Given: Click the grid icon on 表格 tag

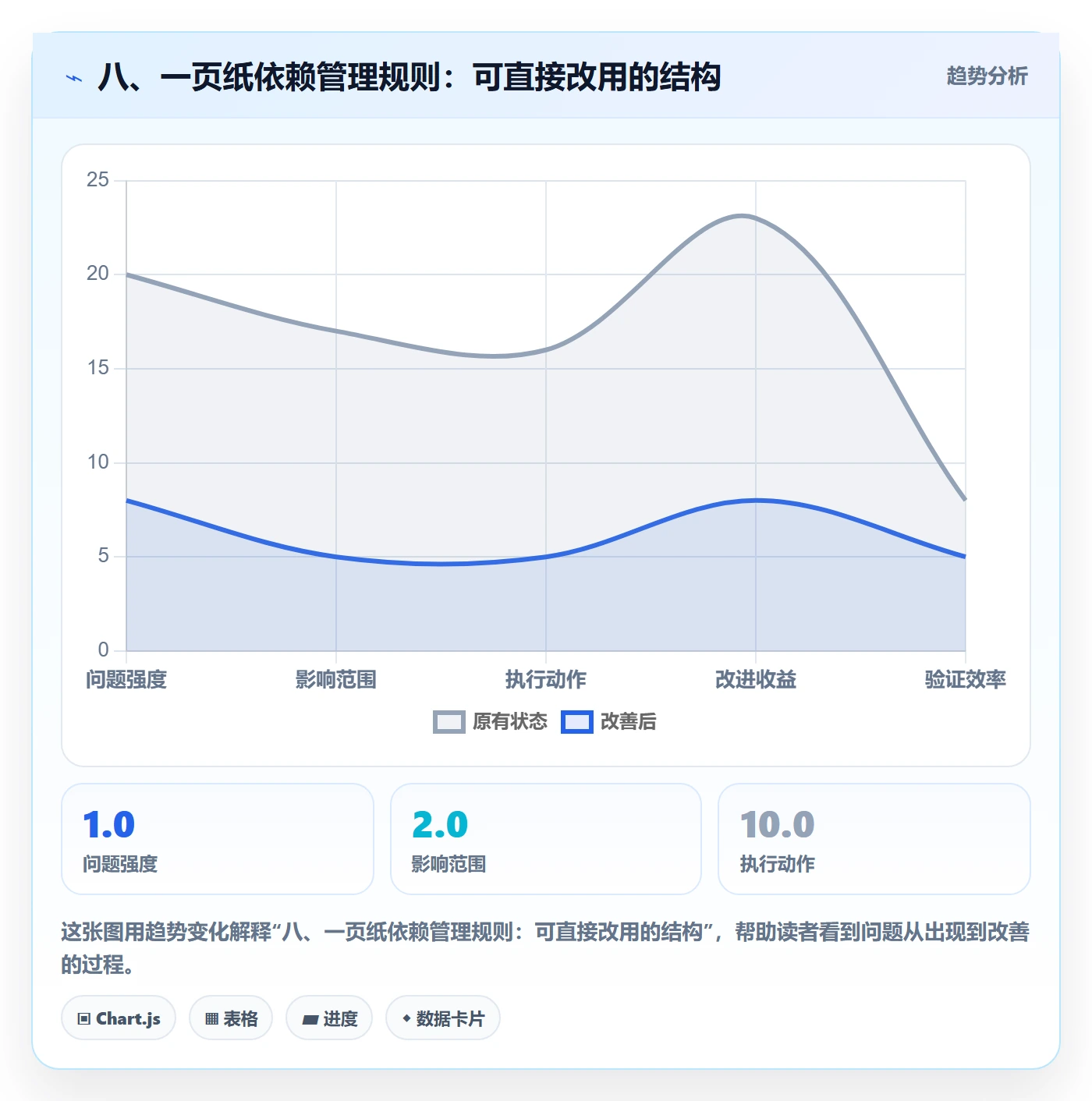Looking at the screenshot, I should point(211,1019).
